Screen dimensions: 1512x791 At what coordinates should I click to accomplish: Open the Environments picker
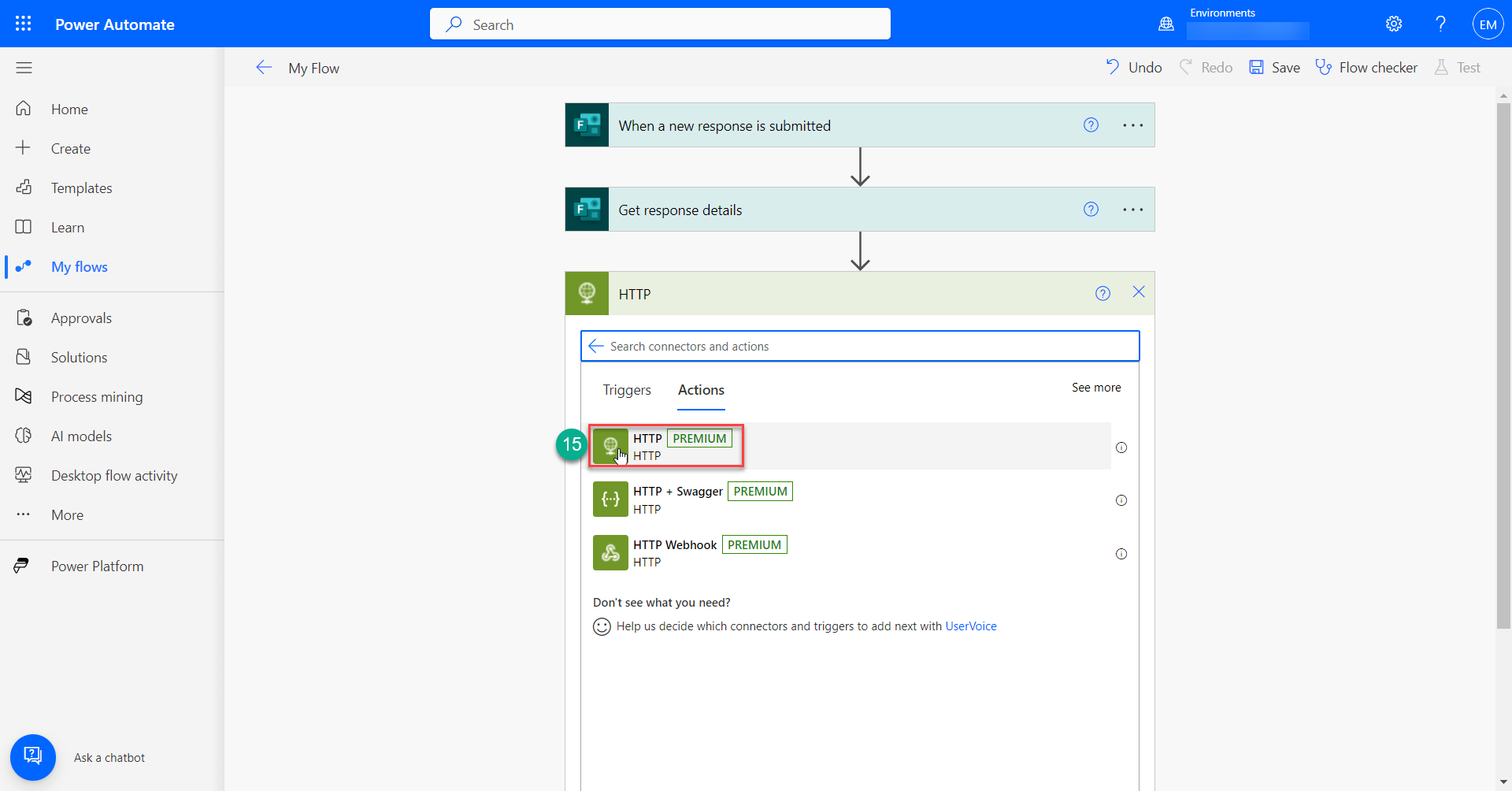point(1233,24)
